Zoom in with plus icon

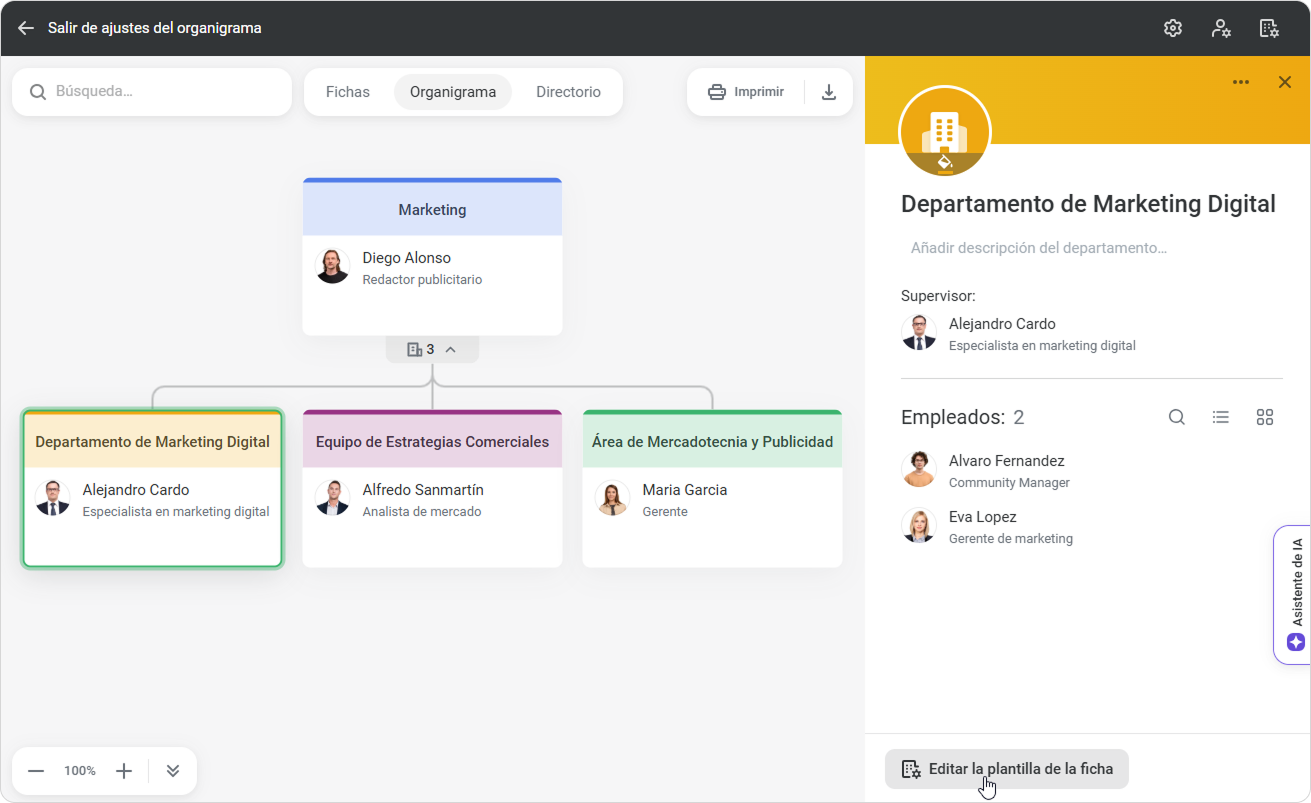pyautogui.click(x=124, y=771)
